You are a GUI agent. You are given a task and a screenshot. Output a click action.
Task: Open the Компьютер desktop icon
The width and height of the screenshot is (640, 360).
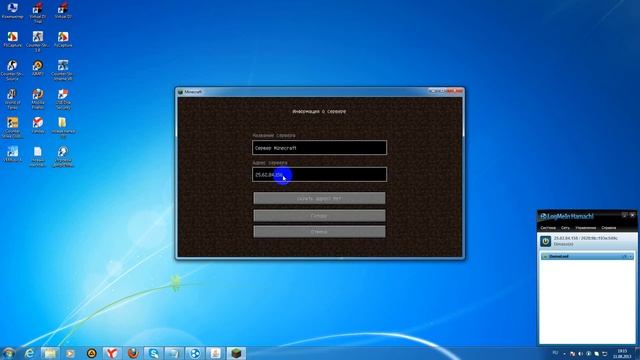click(x=12, y=11)
